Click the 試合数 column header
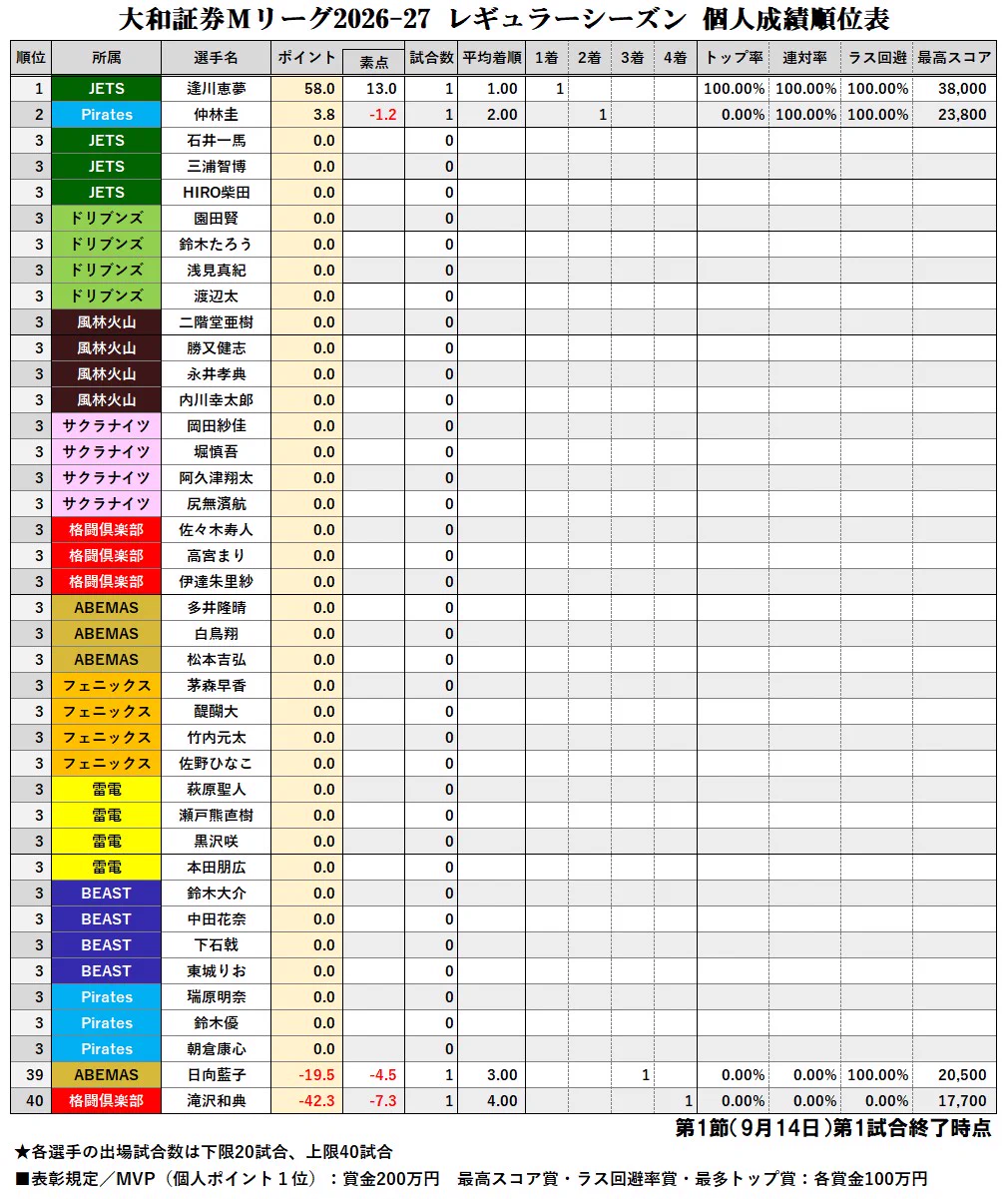 tap(431, 58)
